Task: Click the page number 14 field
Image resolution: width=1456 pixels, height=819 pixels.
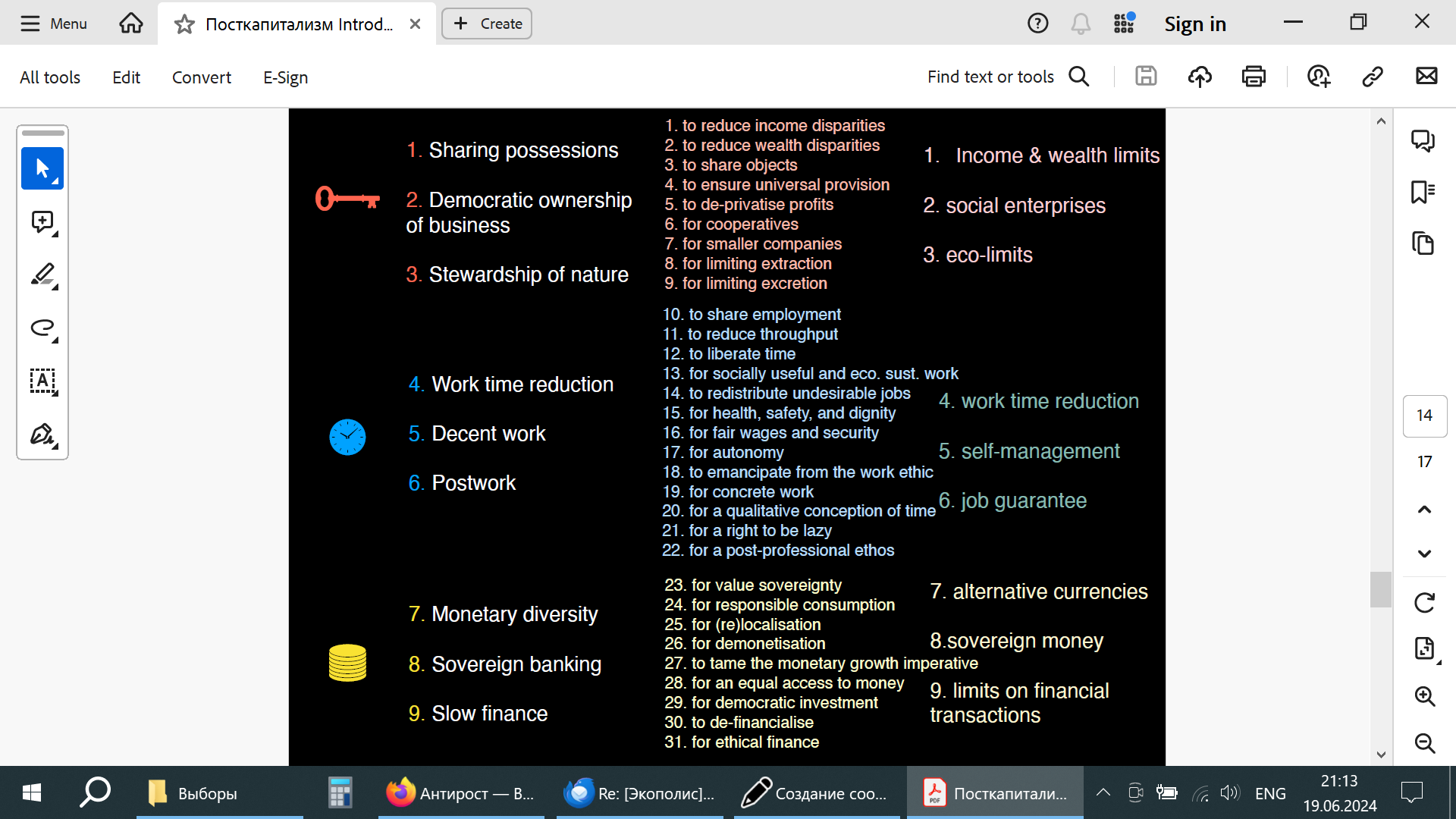Action: click(x=1424, y=416)
